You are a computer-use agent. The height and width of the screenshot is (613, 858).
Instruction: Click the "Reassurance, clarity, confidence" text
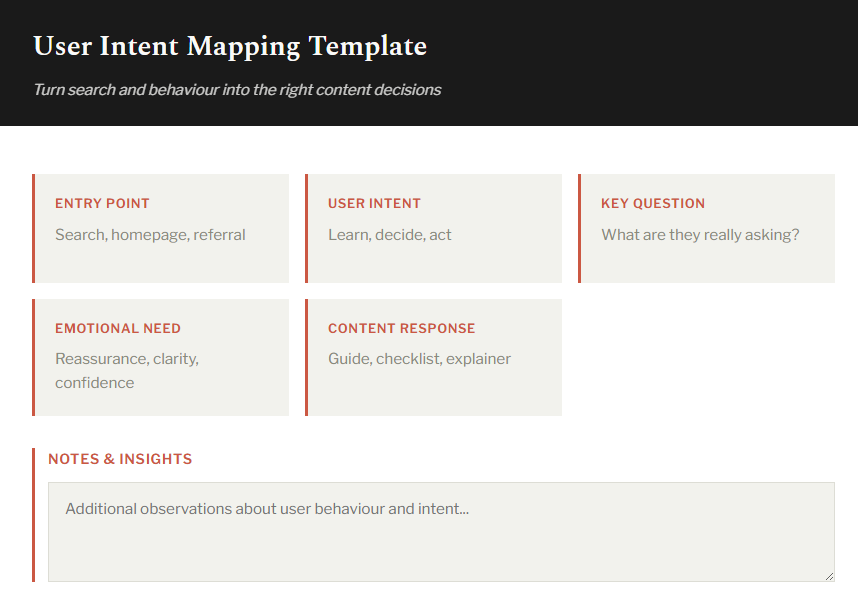tap(126, 370)
